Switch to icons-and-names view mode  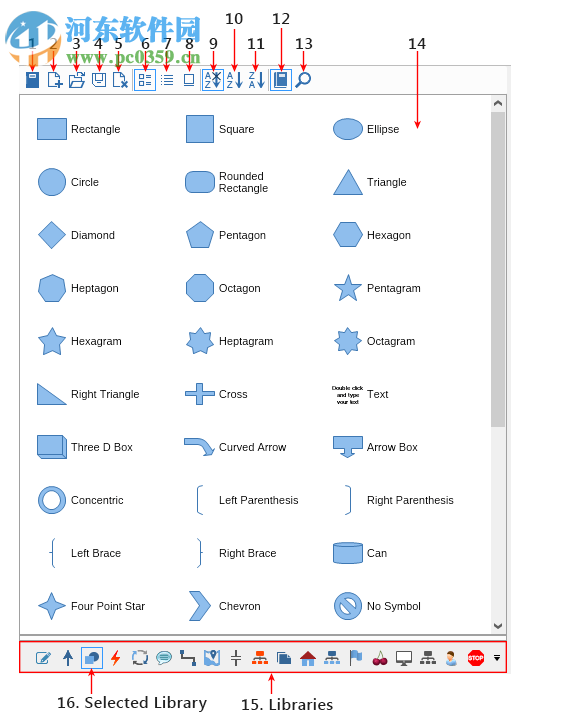click(145, 80)
